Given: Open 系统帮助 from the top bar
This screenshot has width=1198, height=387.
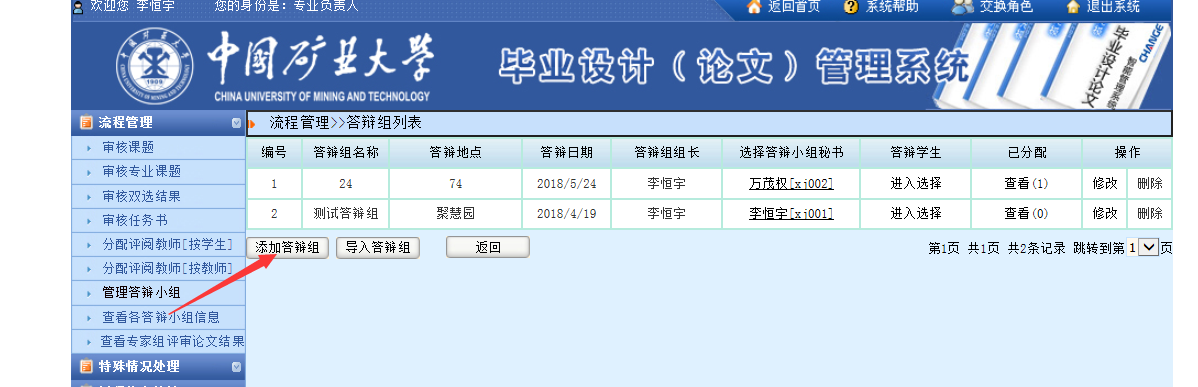Looking at the screenshot, I should click(x=892, y=7).
